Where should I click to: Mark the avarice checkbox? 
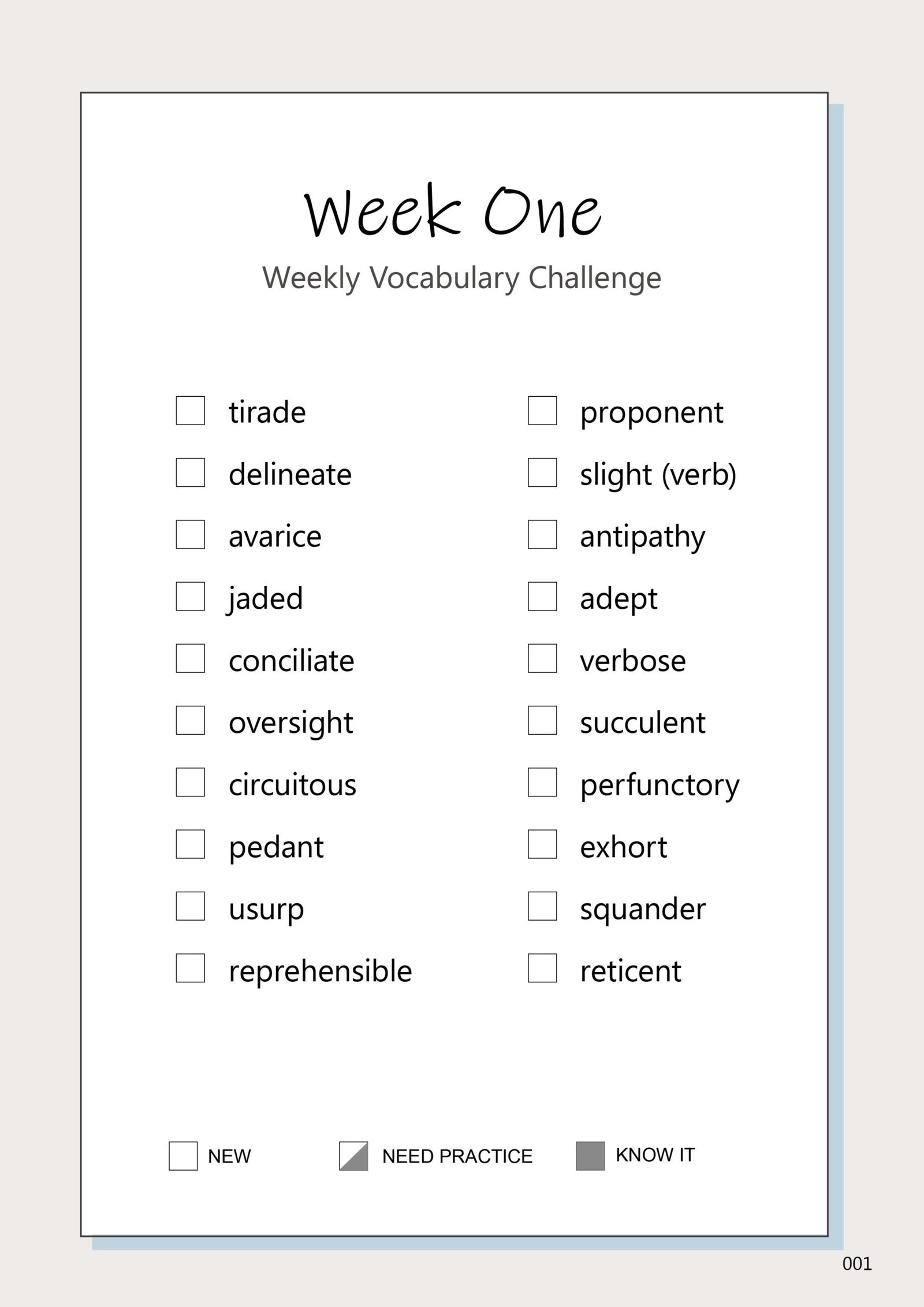tap(190, 534)
